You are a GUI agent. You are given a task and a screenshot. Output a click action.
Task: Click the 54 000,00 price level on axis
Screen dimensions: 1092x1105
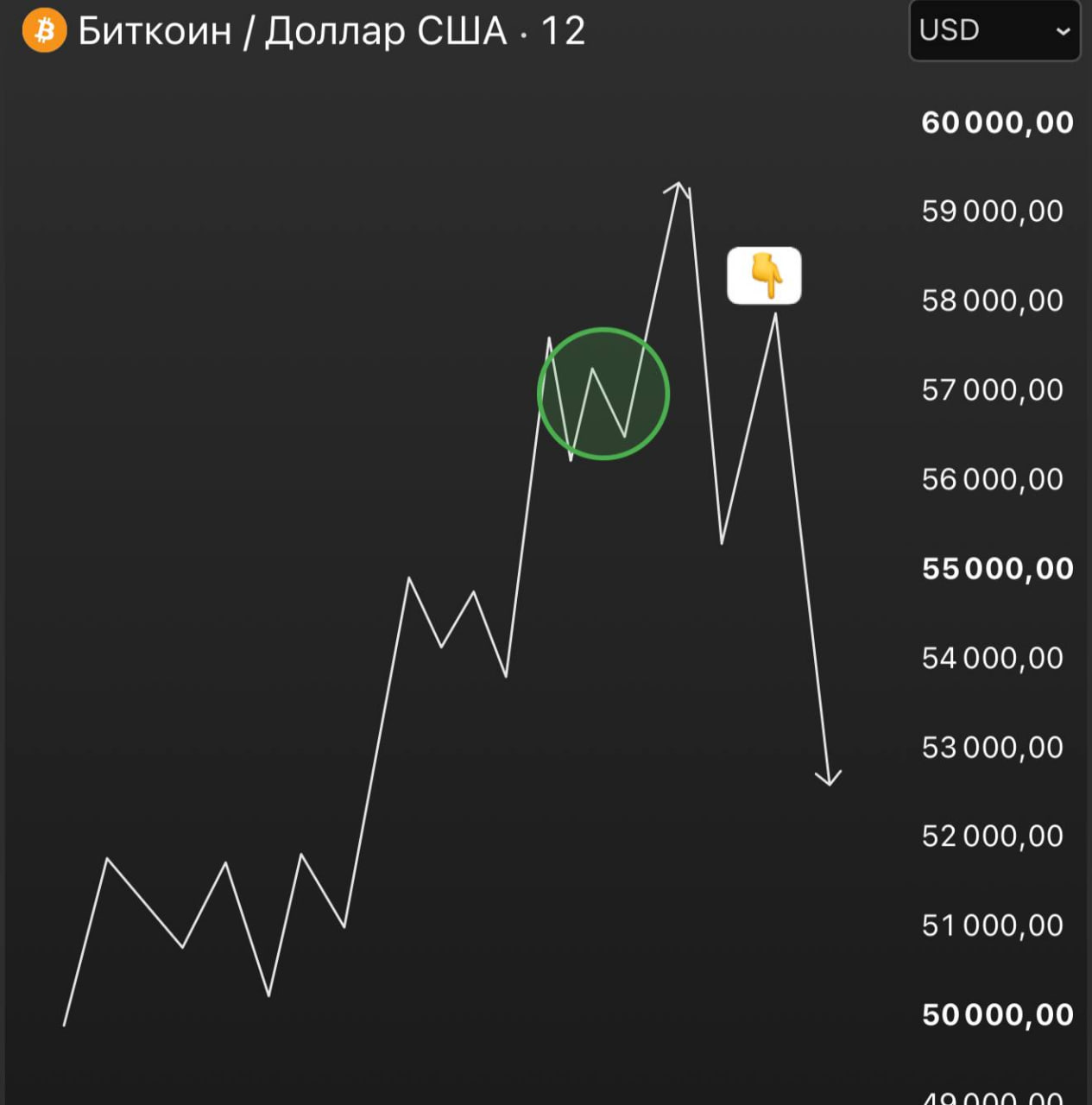(x=993, y=659)
